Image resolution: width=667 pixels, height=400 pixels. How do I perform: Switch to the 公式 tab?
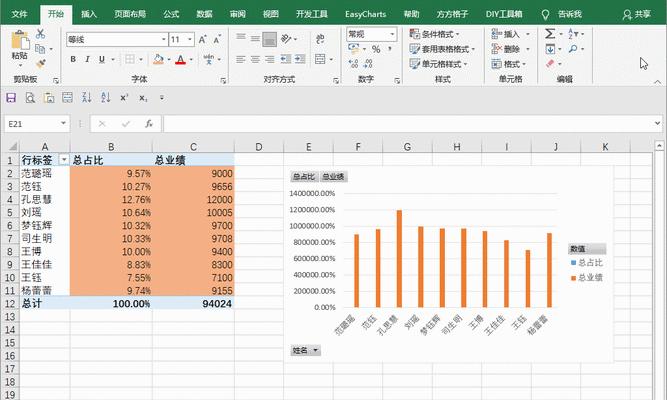tap(171, 14)
